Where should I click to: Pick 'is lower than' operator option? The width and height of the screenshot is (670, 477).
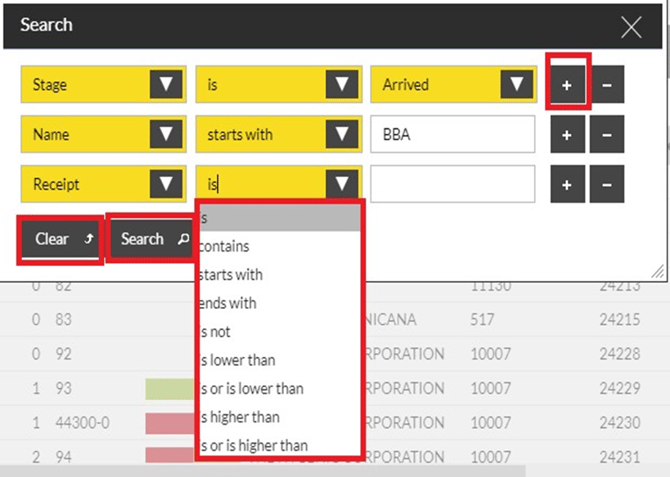point(238,360)
